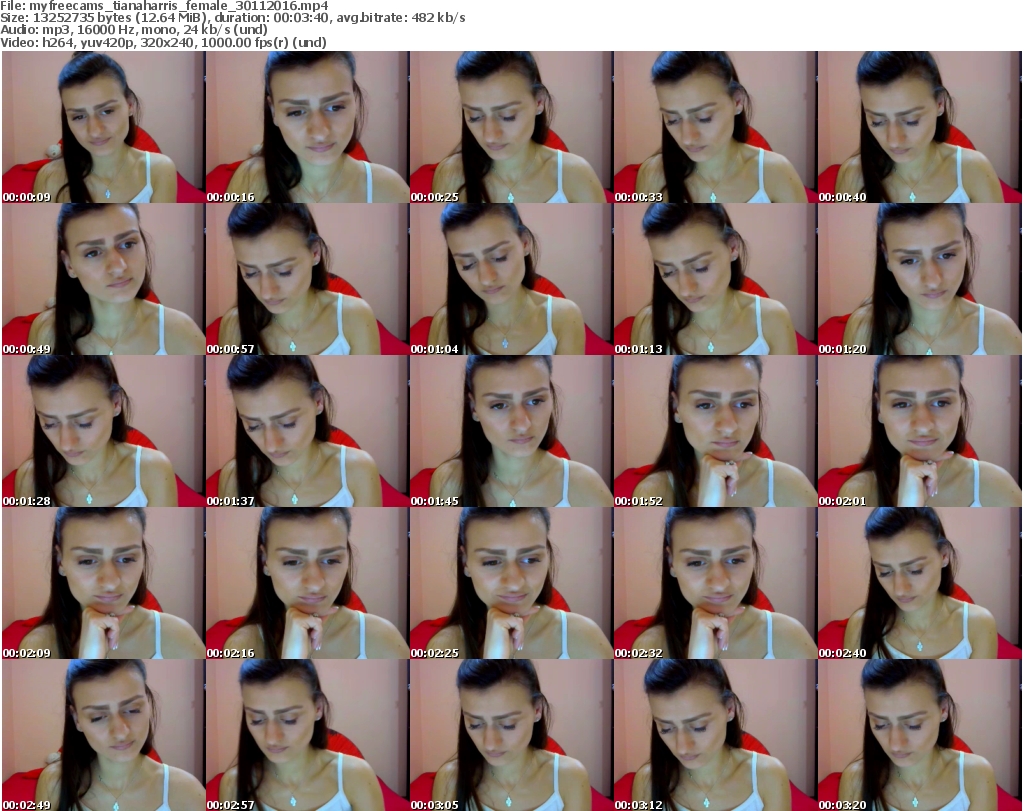Screen dimensions: 1024x811
Task: Select the thumbnail timestamped 00:02:49
Action: 103,735
